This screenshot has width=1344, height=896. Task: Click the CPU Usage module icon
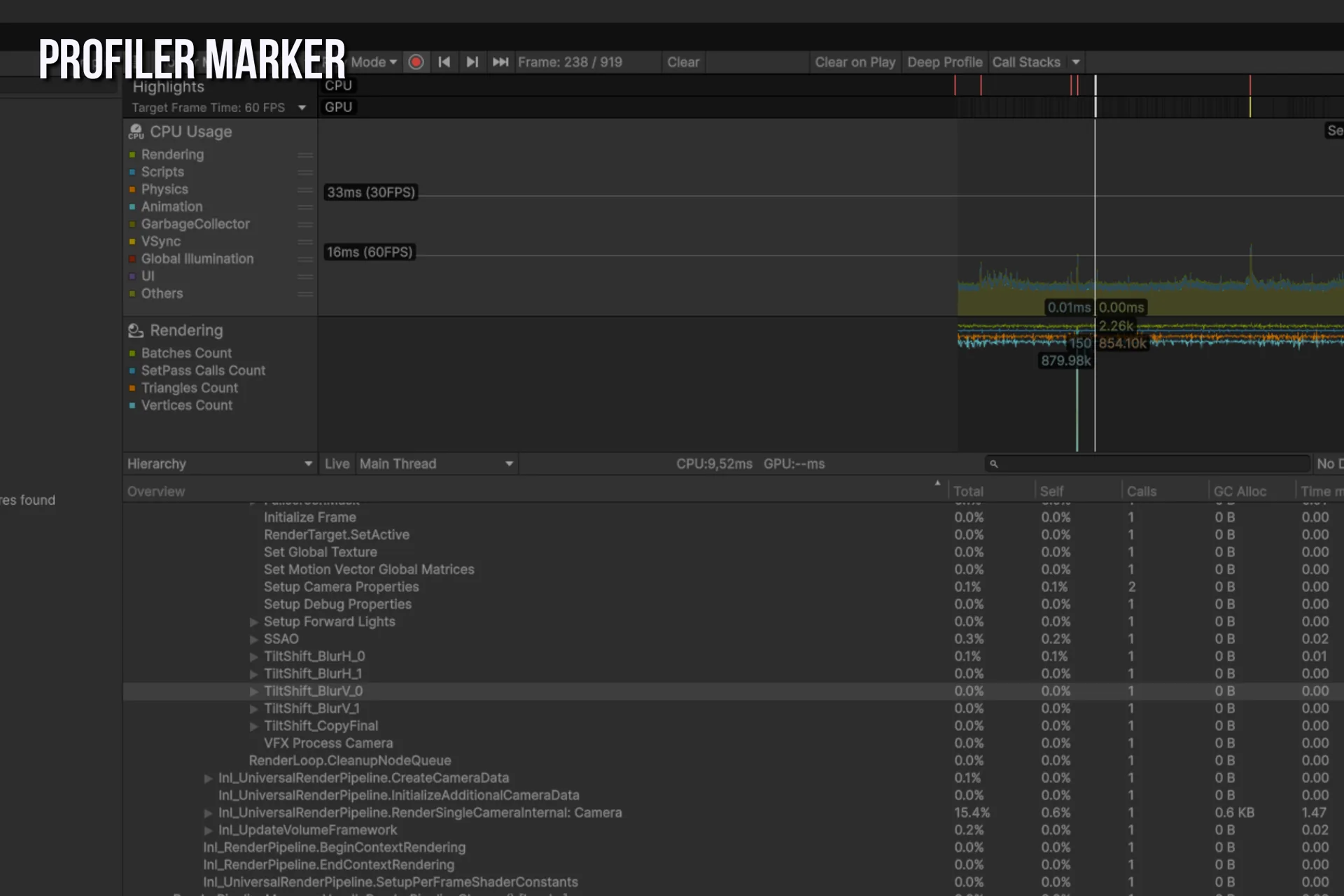click(135, 131)
